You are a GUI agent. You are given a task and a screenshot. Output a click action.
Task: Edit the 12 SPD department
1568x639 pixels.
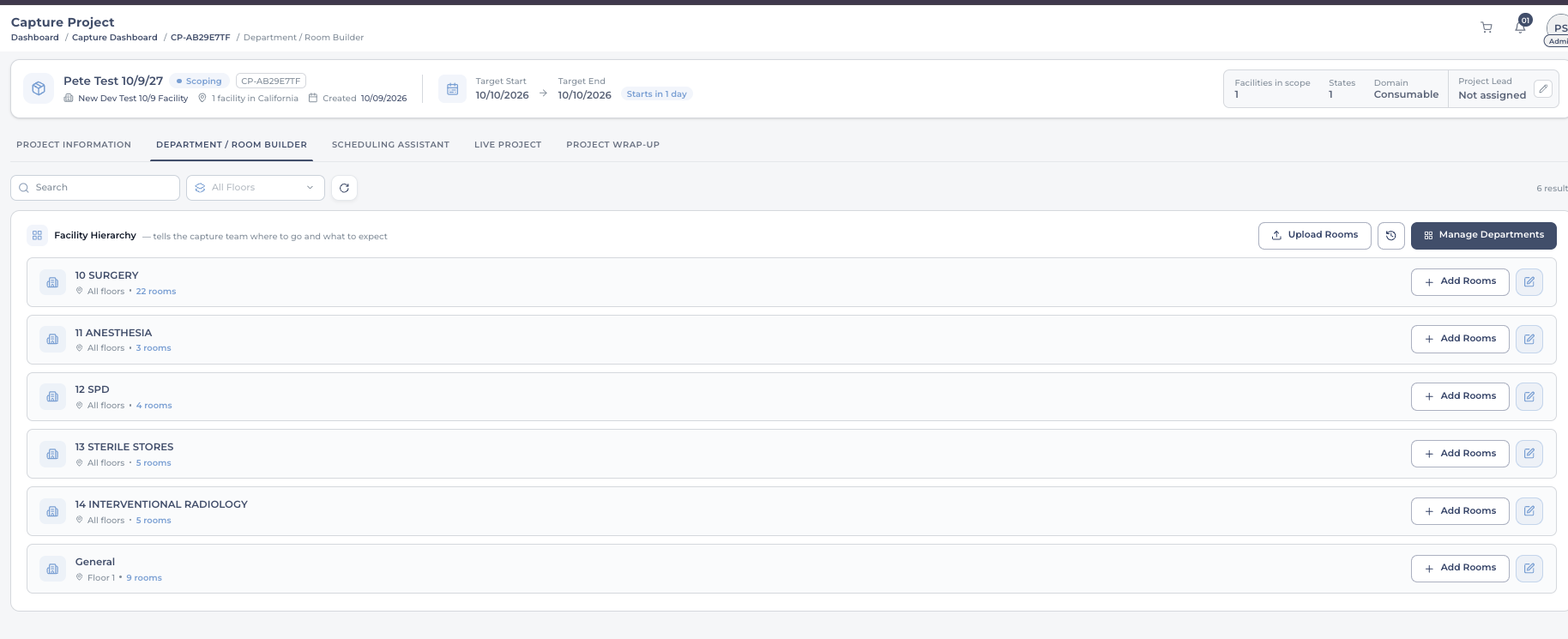[1529, 396]
